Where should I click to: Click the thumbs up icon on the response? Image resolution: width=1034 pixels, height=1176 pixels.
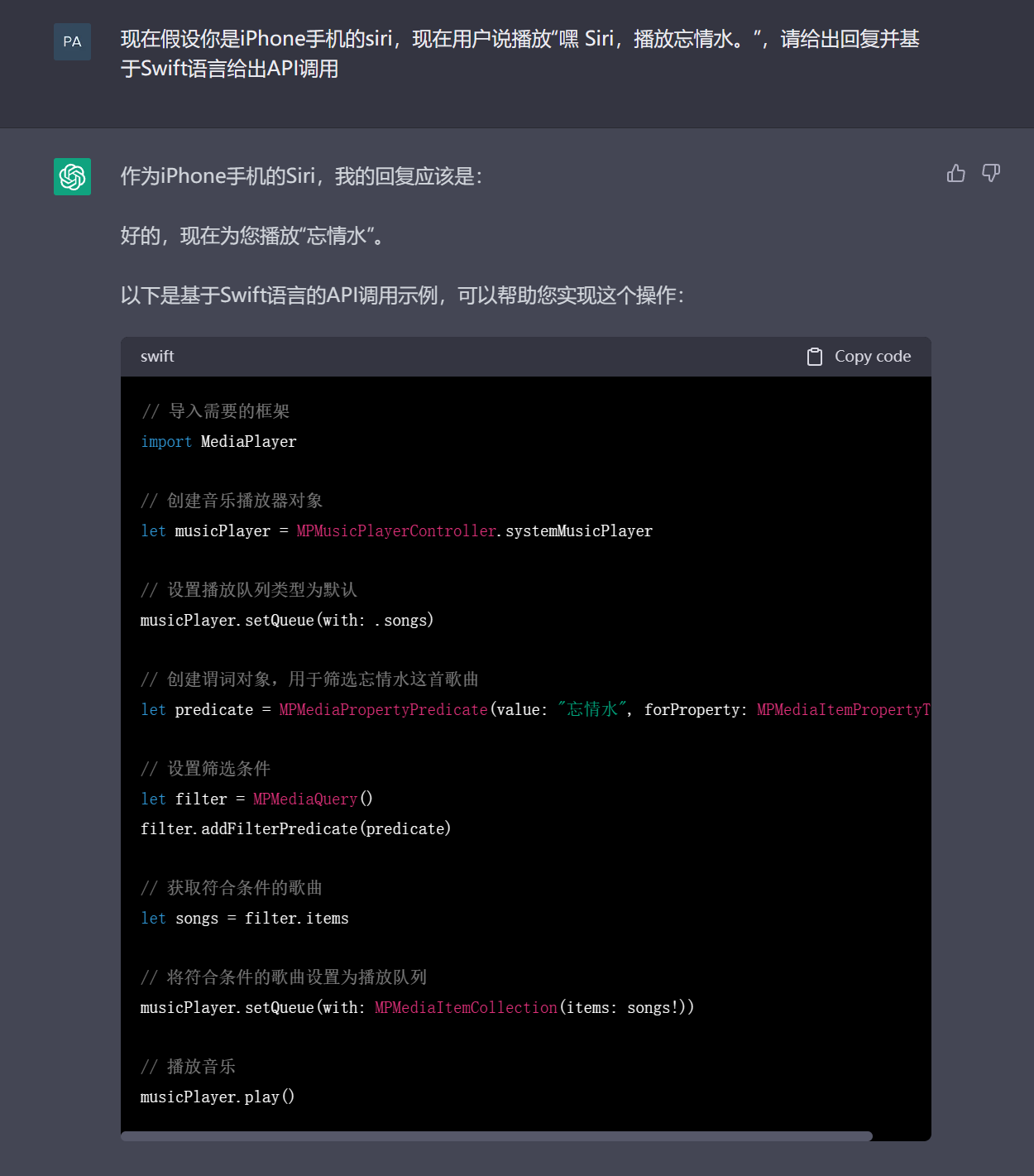[955, 173]
